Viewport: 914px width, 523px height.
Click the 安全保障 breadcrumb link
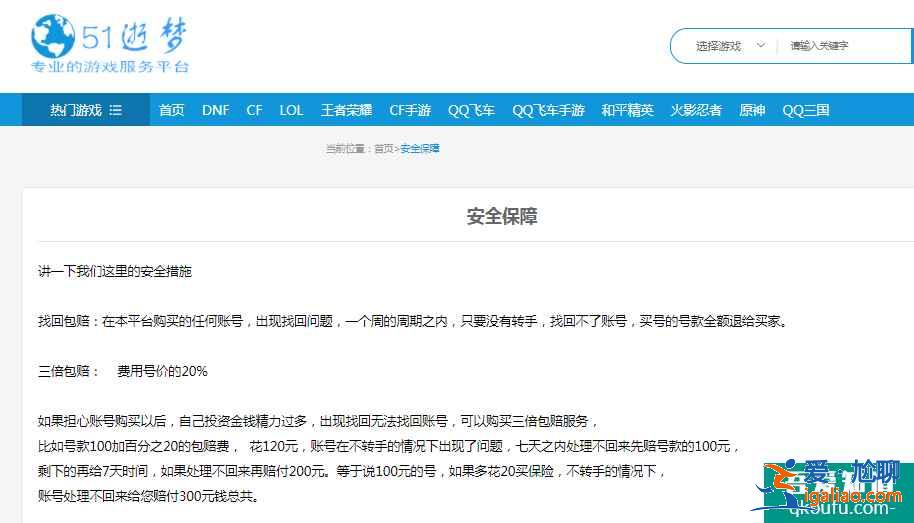point(420,149)
